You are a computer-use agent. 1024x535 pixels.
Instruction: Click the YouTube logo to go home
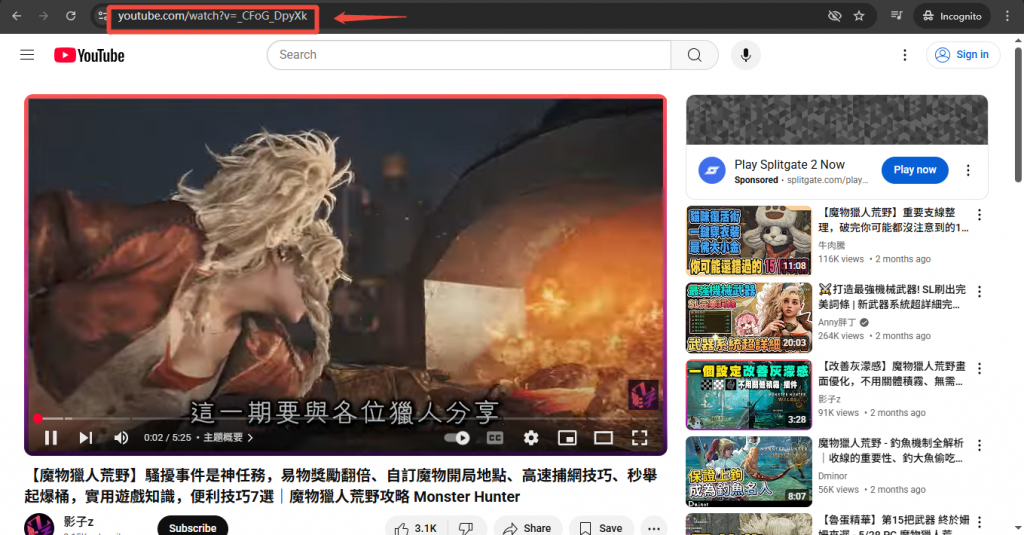(x=89, y=56)
